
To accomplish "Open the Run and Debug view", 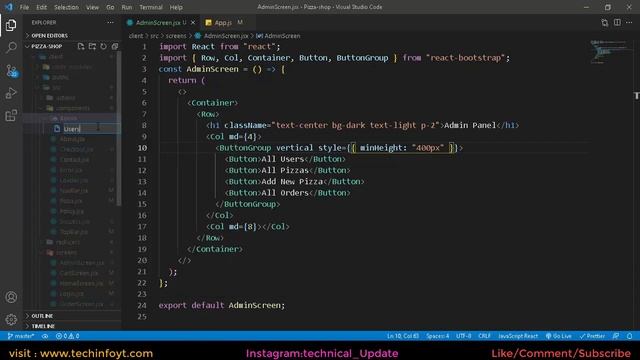I will (x=11, y=93).
